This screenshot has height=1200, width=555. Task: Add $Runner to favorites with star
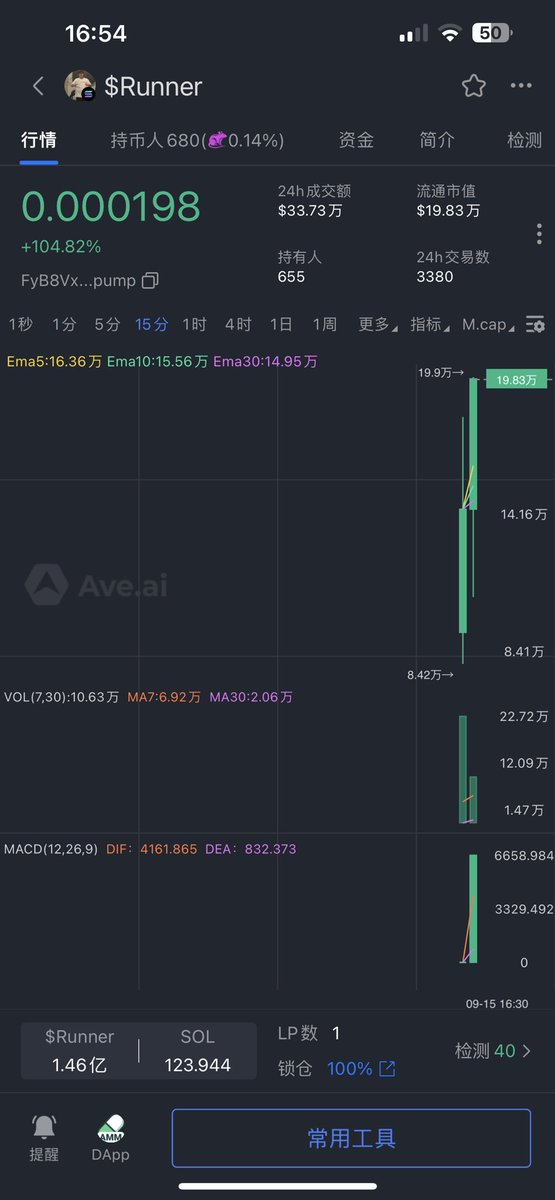[474, 86]
